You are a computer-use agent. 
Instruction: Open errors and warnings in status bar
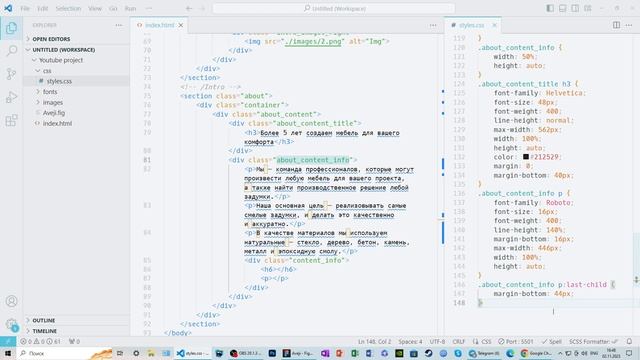click(40, 341)
